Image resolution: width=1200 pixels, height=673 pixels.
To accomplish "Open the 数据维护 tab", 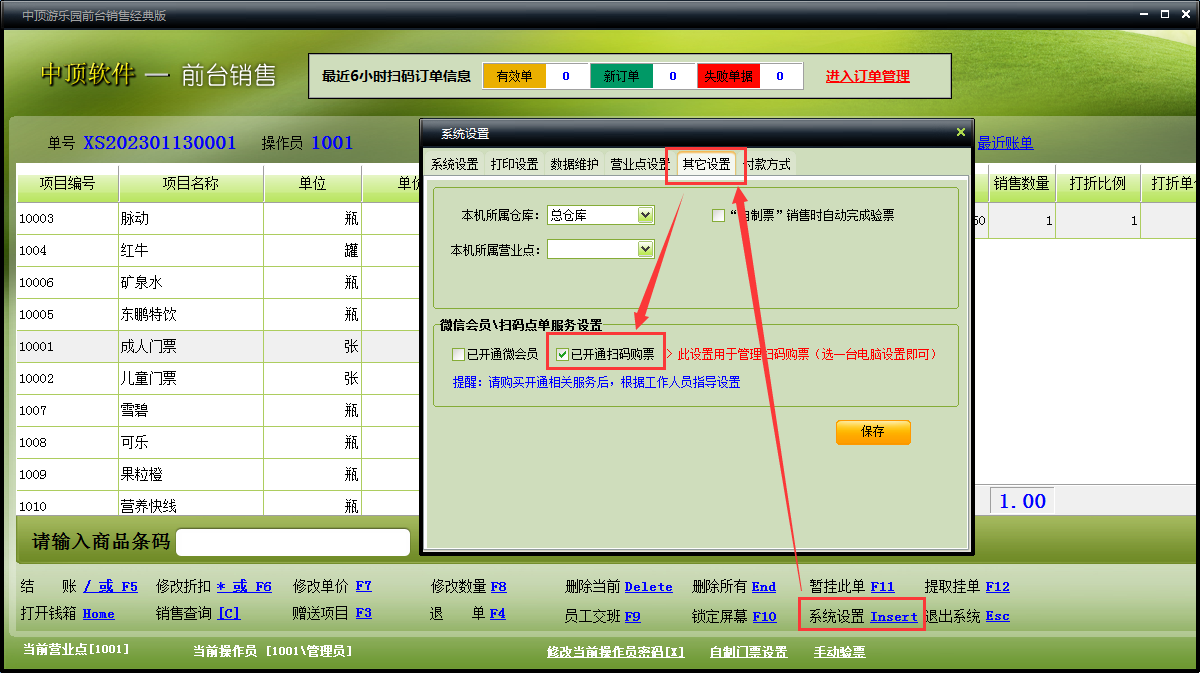I will tap(574, 164).
